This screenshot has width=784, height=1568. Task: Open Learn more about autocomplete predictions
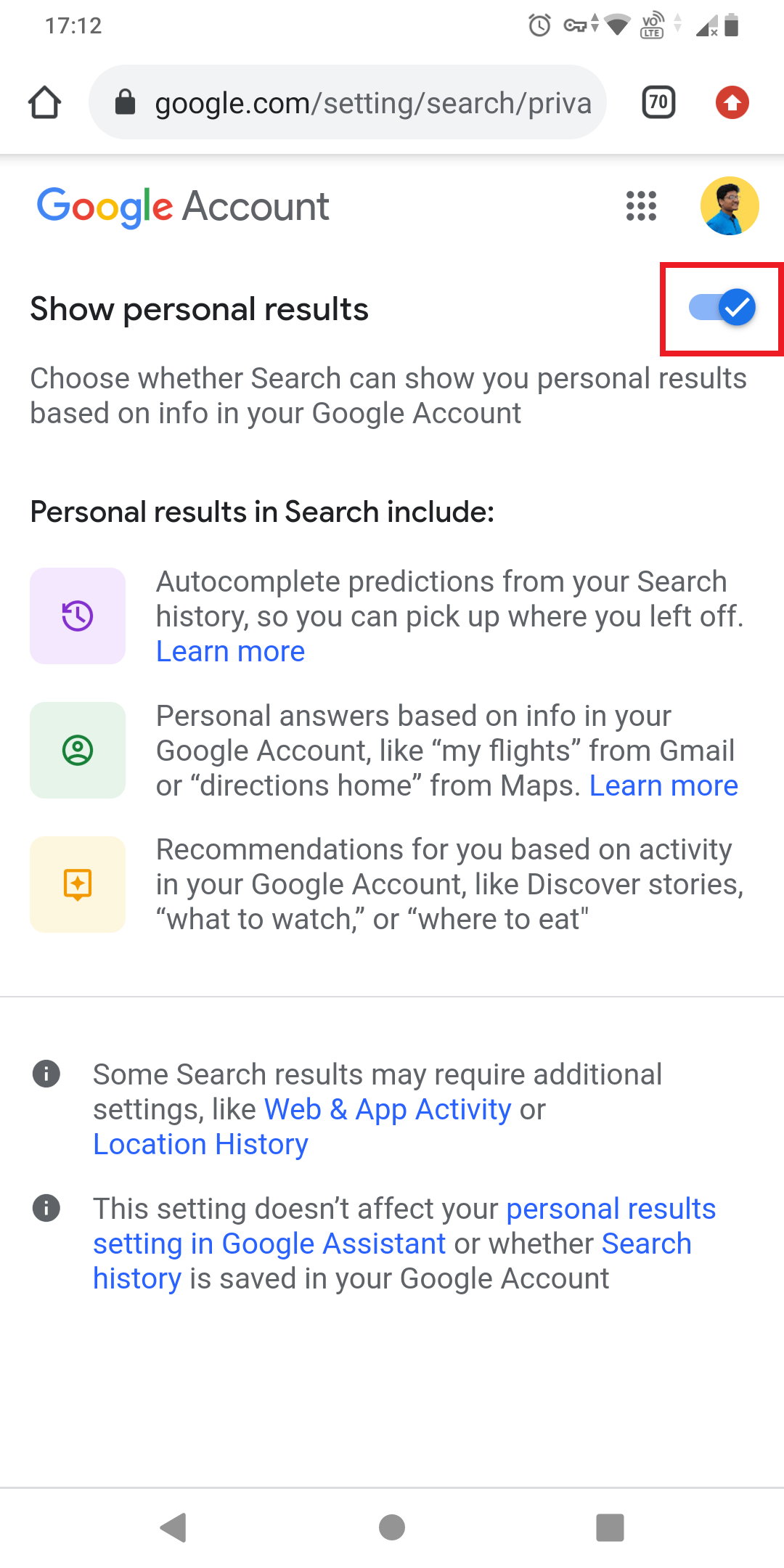[x=231, y=652]
